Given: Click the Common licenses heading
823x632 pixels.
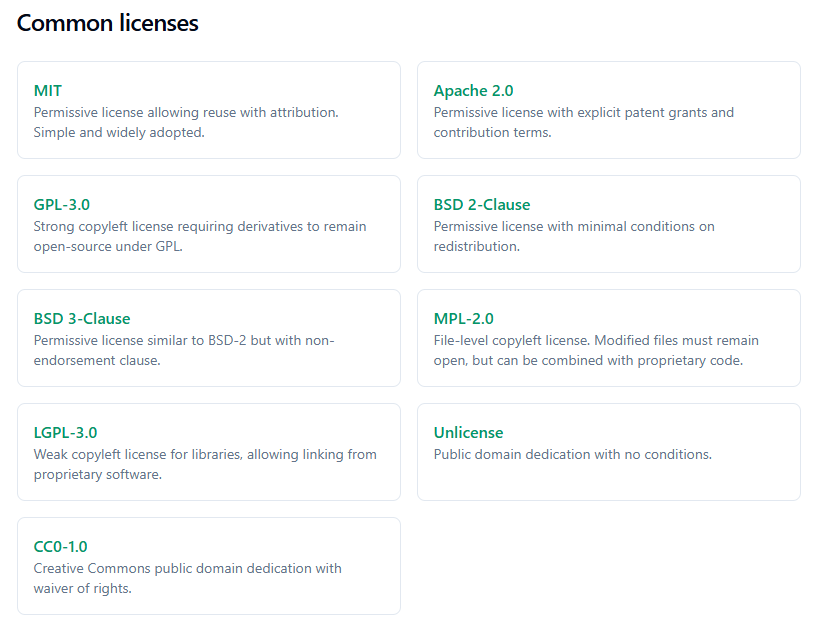Looking at the screenshot, I should (108, 23).
